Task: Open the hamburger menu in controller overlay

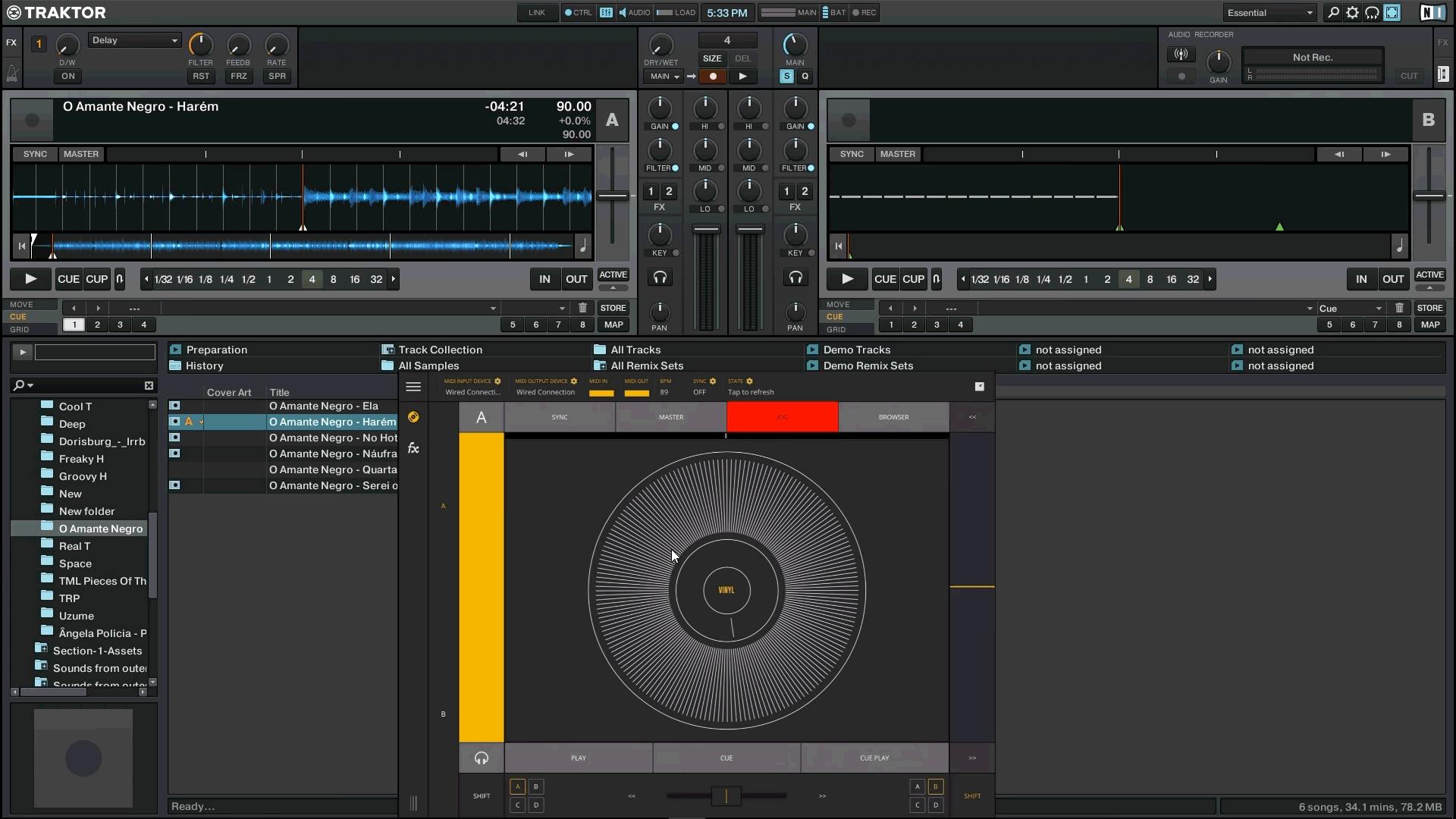Action: coord(413,387)
